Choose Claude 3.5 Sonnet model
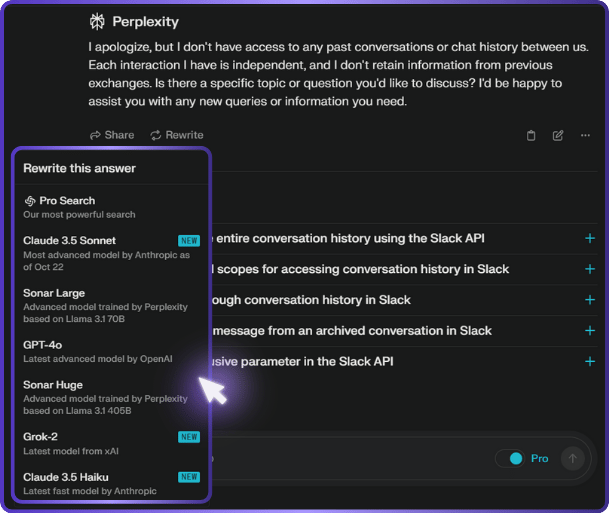 coord(111,253)
